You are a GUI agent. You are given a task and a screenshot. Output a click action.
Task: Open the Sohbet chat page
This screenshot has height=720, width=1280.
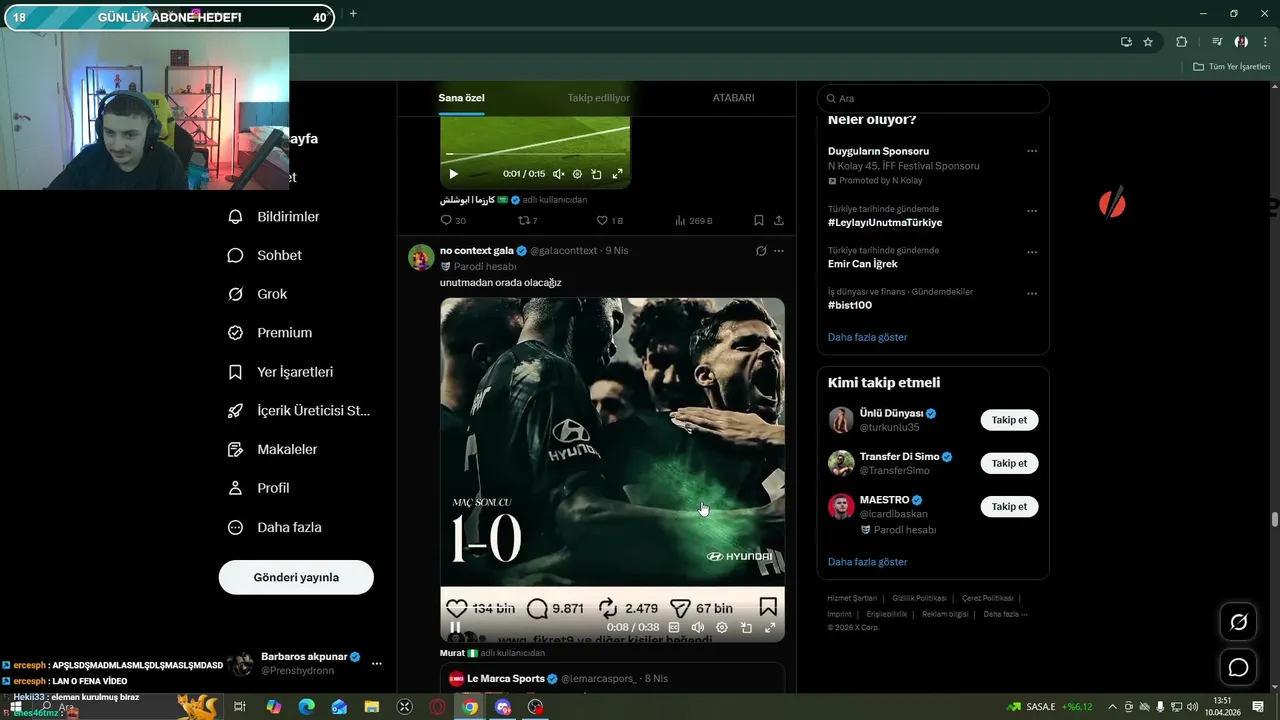pyautogui.click(x=265, y=255)
